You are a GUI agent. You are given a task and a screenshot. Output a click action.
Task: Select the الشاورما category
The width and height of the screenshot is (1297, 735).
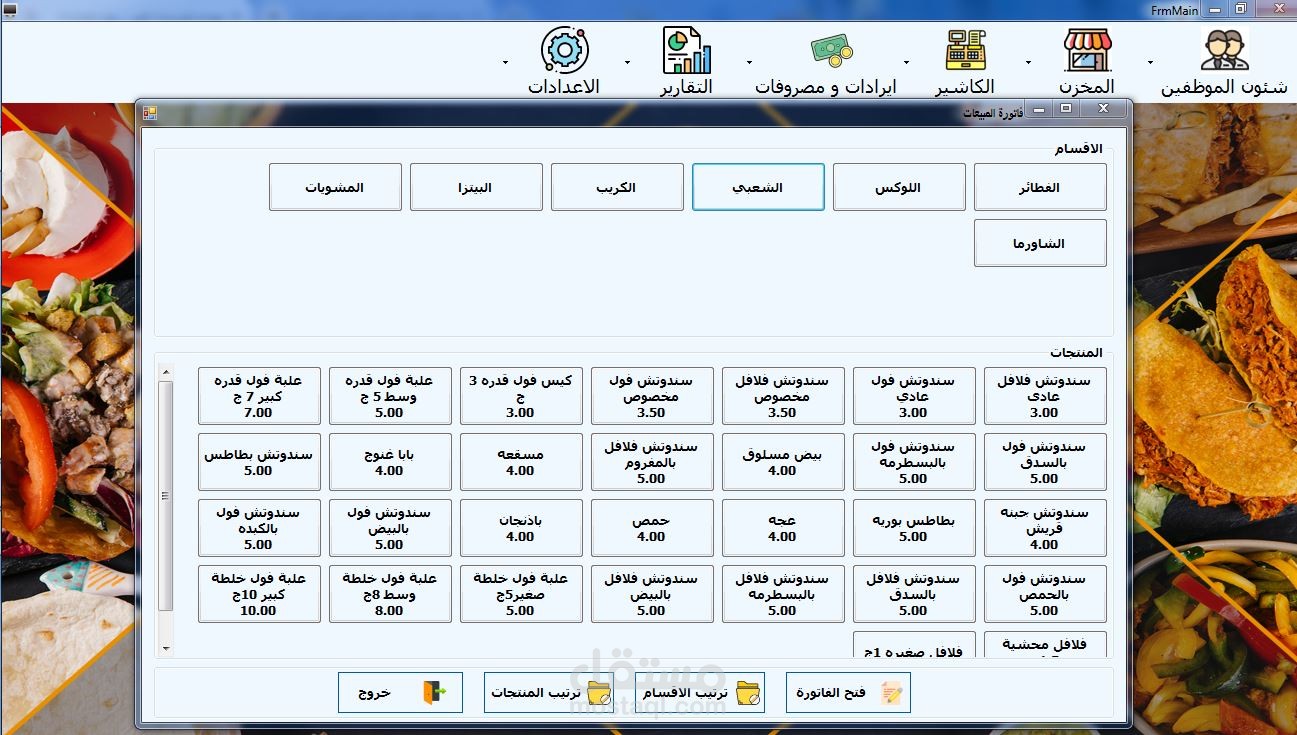(x=1040, y=243)
